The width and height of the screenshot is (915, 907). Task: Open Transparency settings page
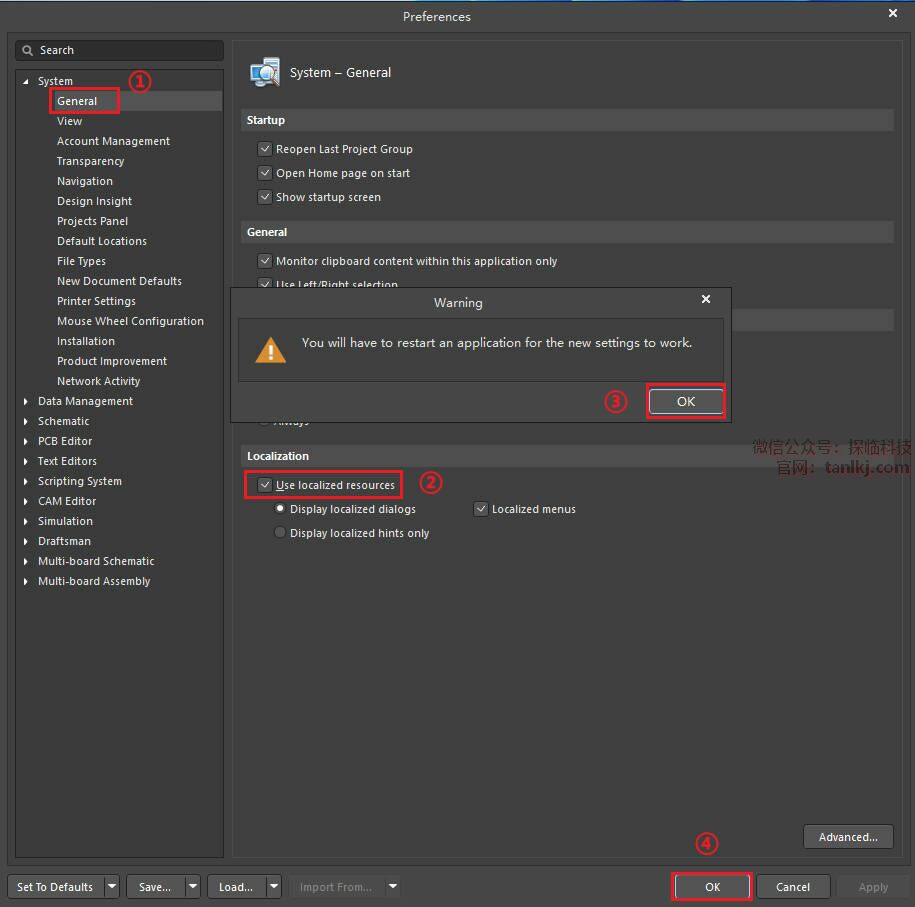90,161
